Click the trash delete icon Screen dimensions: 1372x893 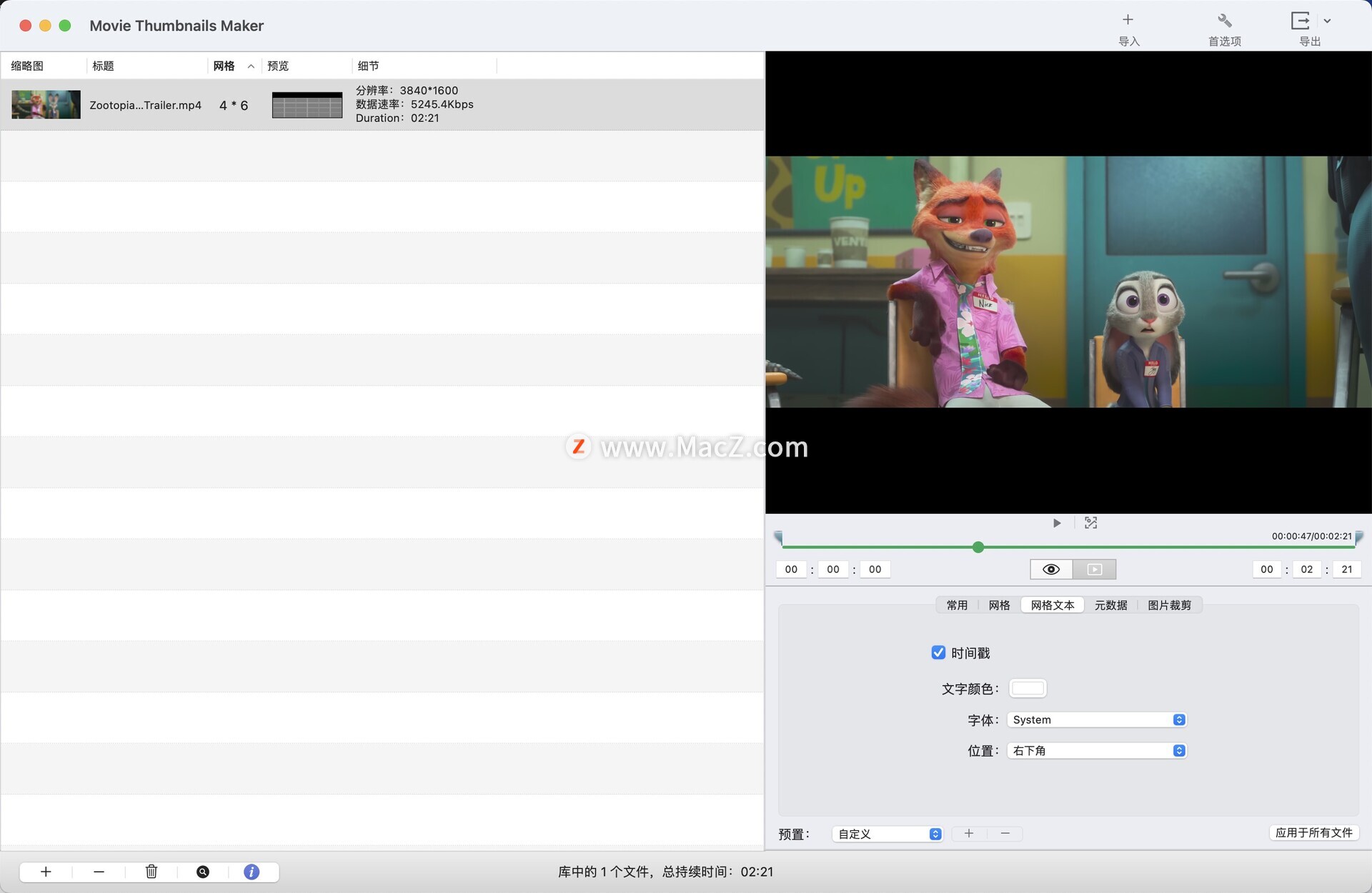[x=151, y=872]
